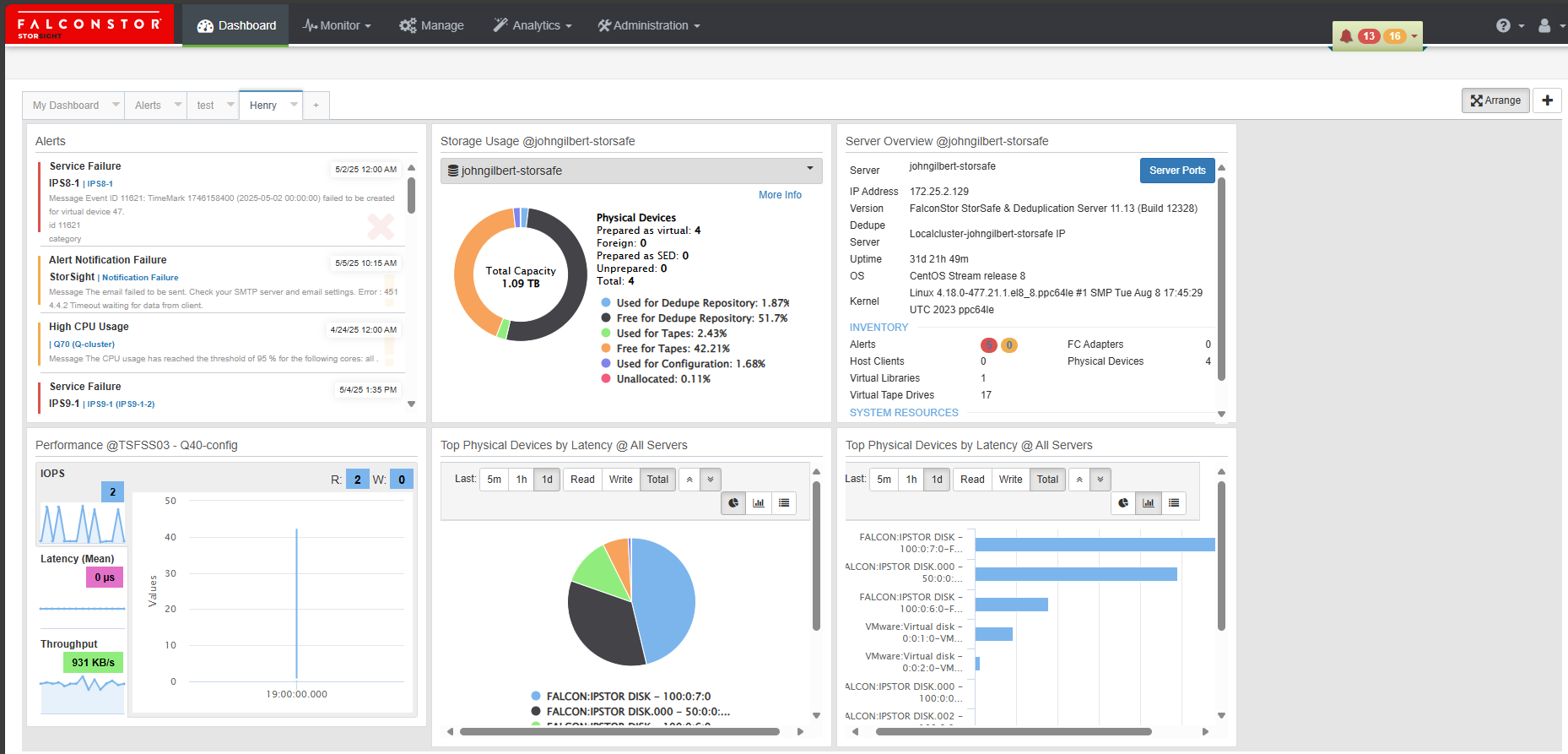The height and width of the screenshot is (754, 1568).
Task: Click the red alerts badge in Server Overview inventory
Action: (989, 344)
